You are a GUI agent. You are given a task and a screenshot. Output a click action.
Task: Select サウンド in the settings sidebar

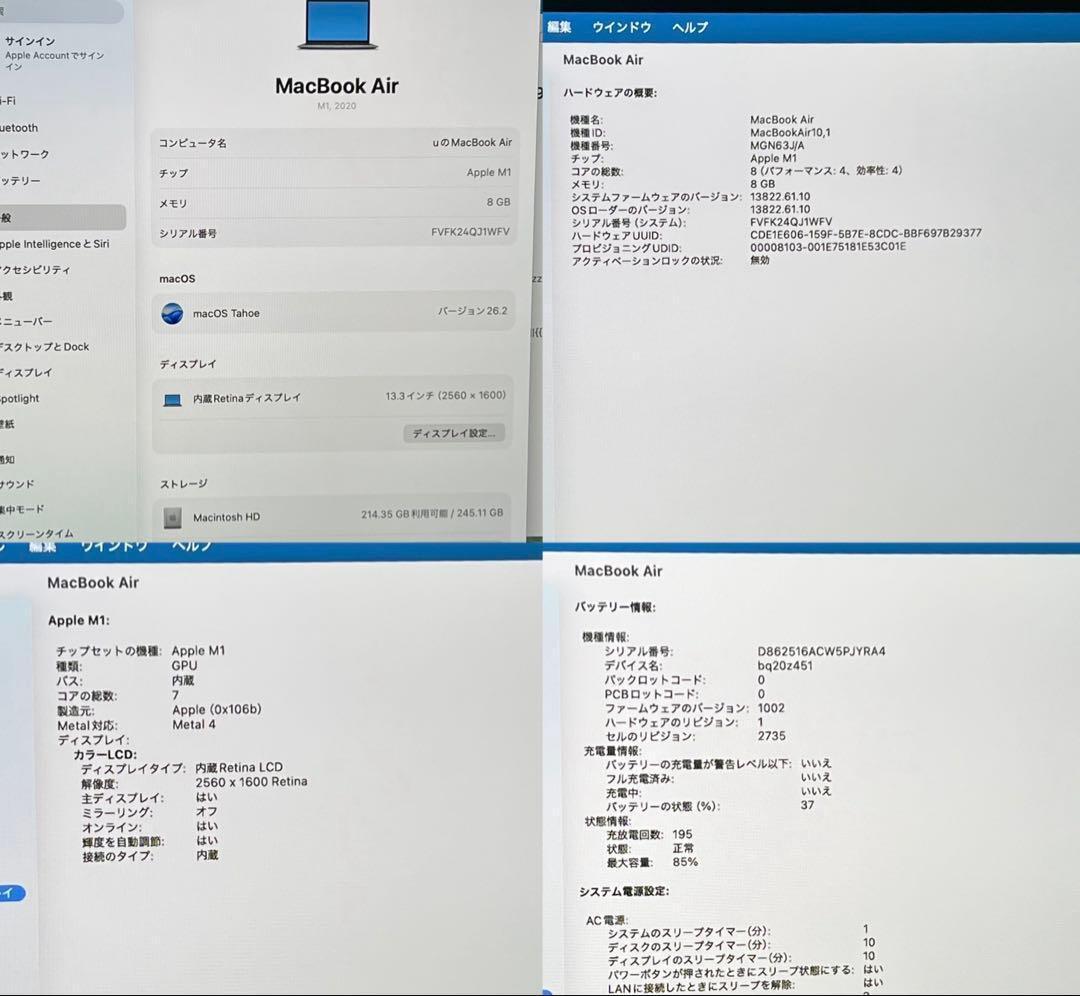coord(17,484)
